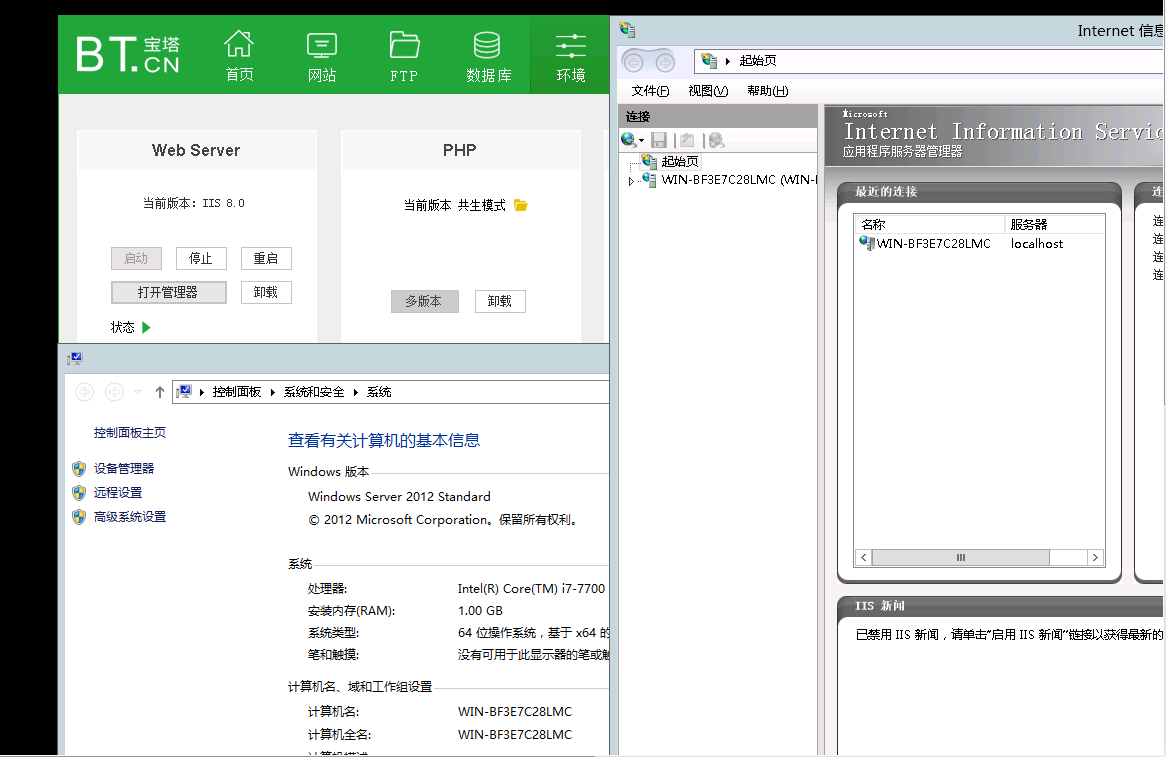Image resolution: width=1166 pixels, height=757 pixels.
Task: Click the computer icon in System address bar
Action: (x=184, y=392)
